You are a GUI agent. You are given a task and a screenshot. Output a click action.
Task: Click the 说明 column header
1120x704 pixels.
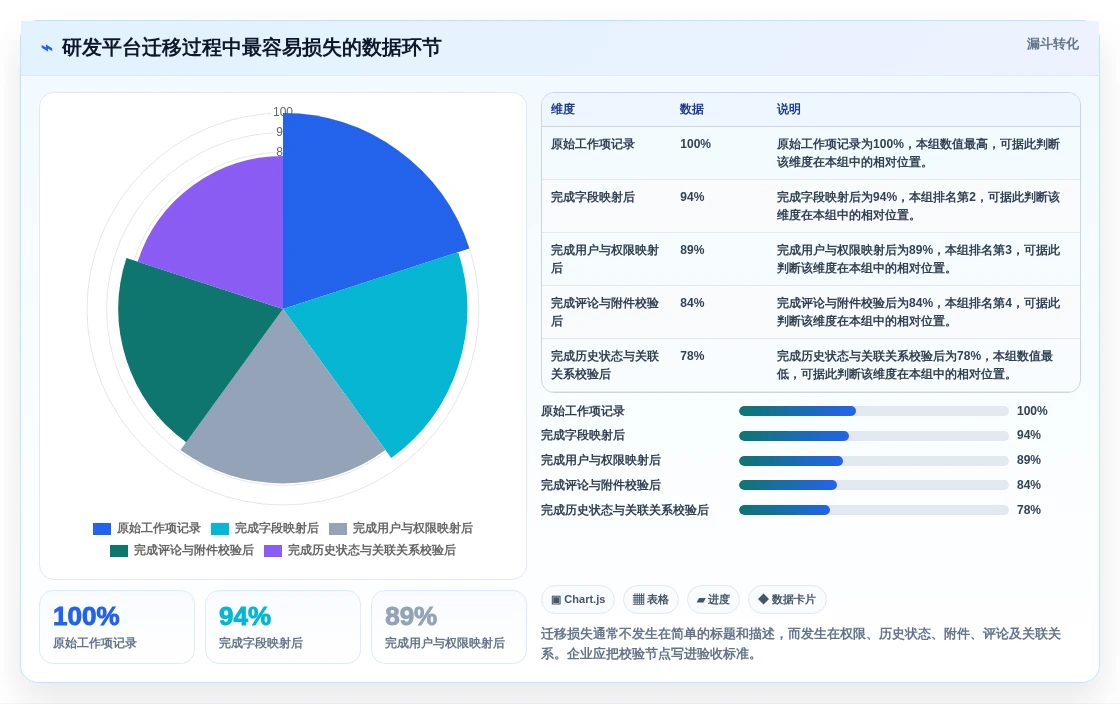pyautogui.click(x=789, y=109)
